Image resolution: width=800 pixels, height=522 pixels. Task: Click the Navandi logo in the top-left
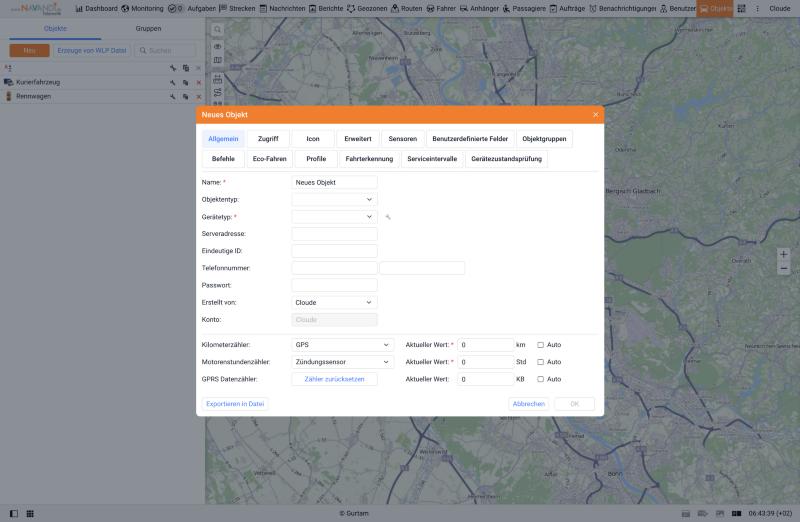click(37, 9)
